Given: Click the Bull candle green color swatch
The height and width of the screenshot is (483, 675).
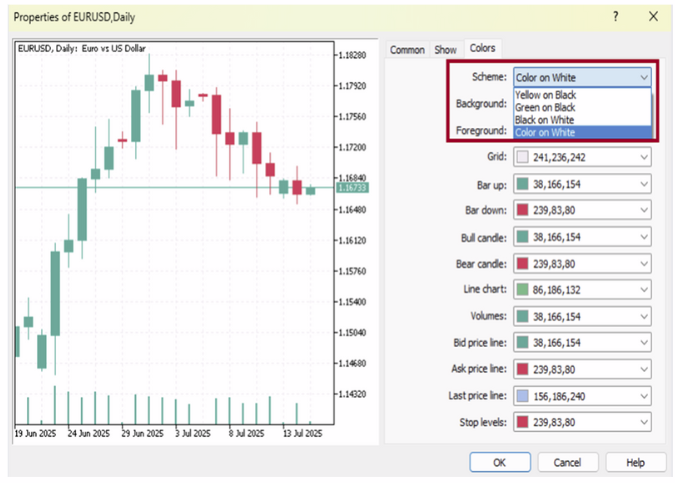Looking at the screenshot, I should (524, 237).
